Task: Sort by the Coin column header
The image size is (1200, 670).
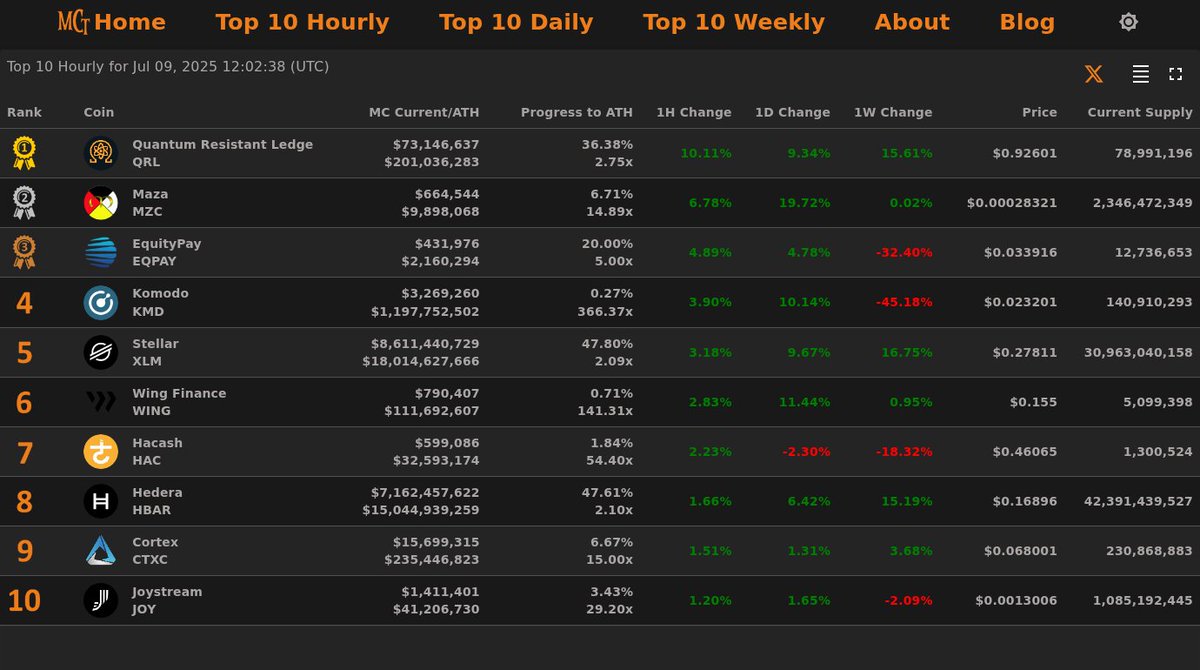Action: tap(99, 112)
